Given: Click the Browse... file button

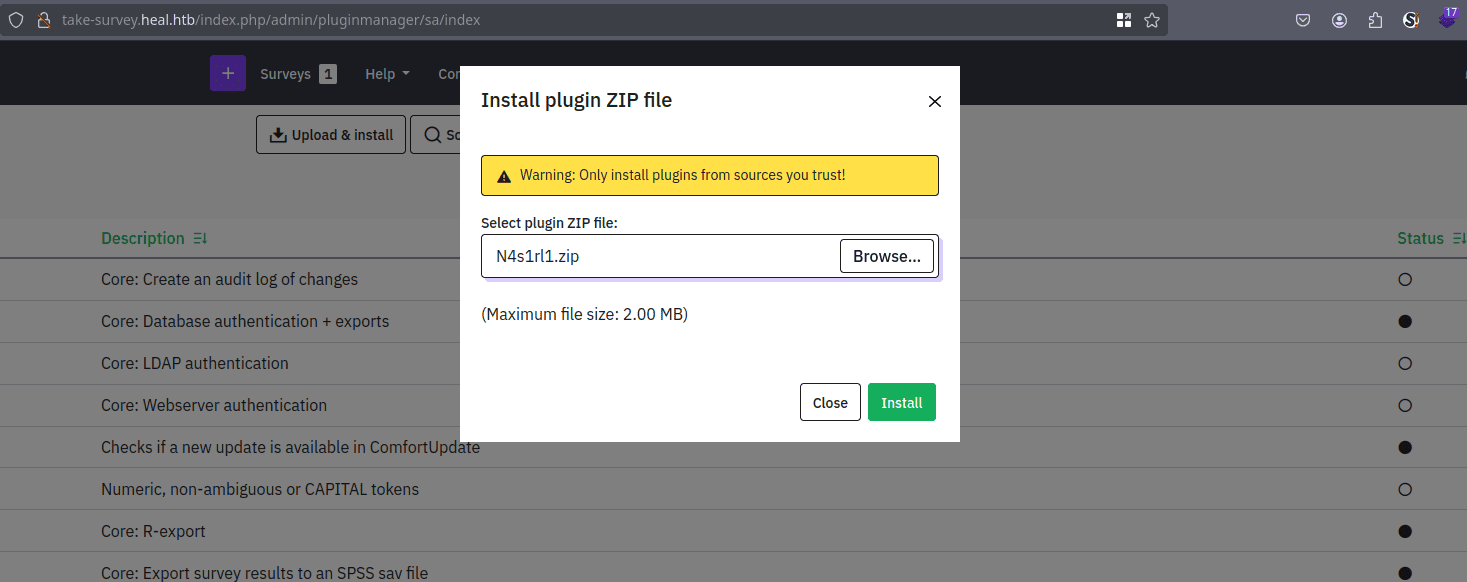Looking at the screenshot, I should click(886, 256).
